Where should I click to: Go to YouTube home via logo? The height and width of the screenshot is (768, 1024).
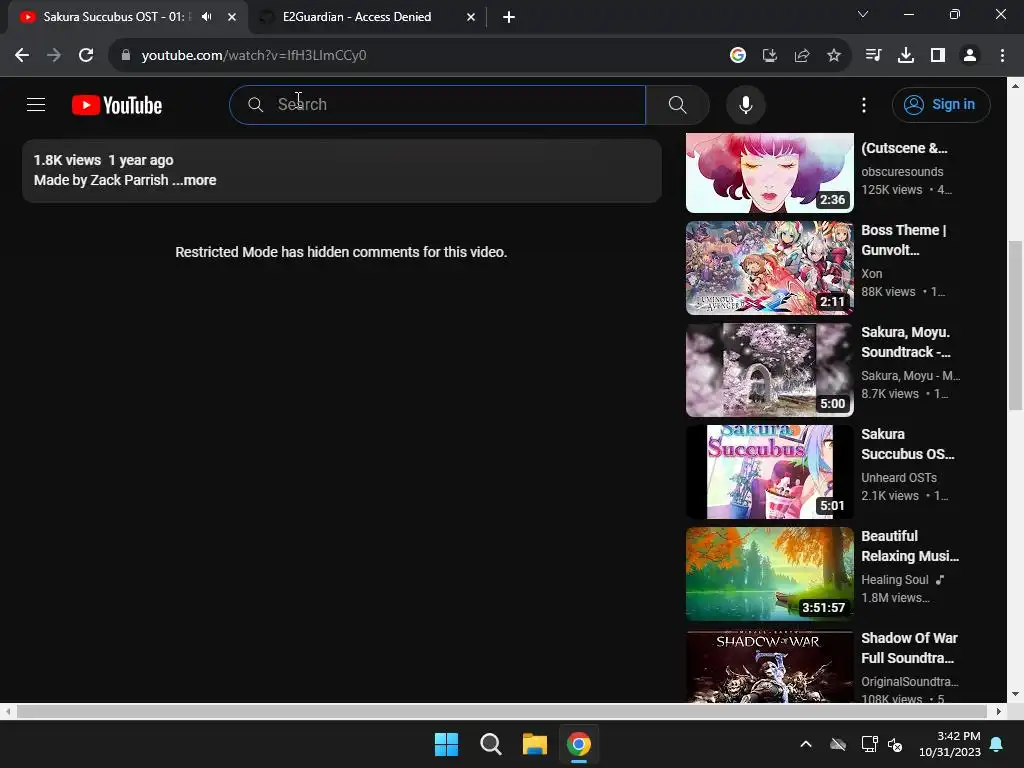pos(117,105)
